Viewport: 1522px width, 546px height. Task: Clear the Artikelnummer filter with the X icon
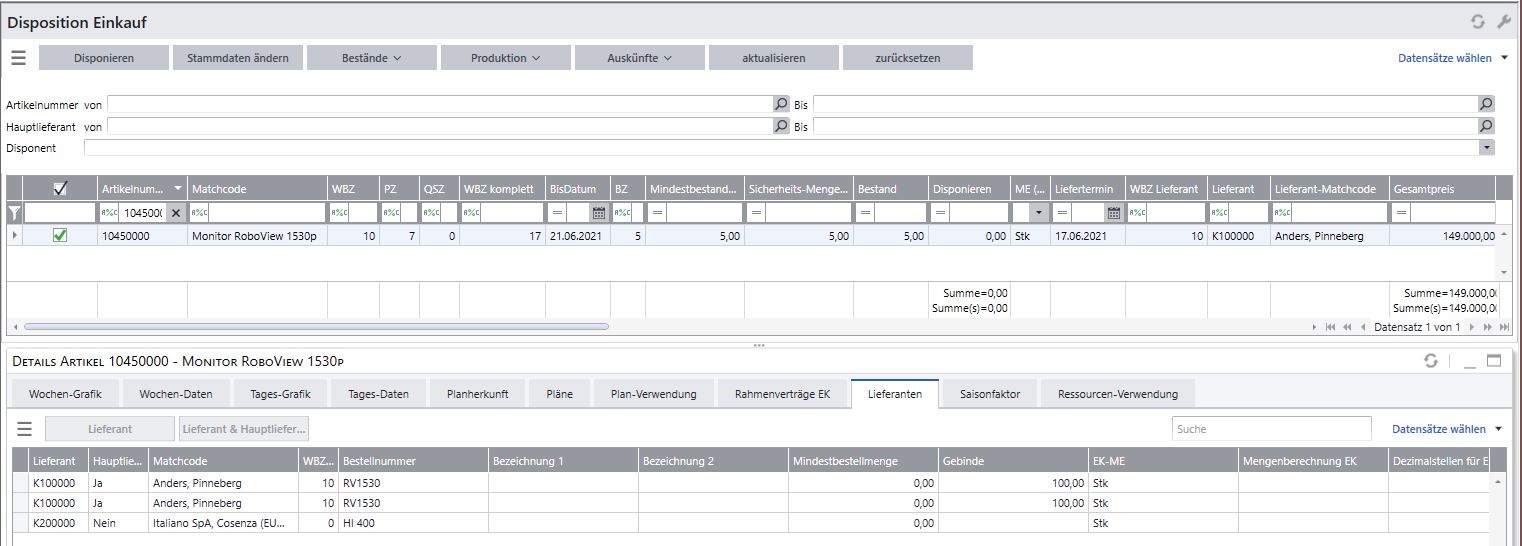pos(176,213)
